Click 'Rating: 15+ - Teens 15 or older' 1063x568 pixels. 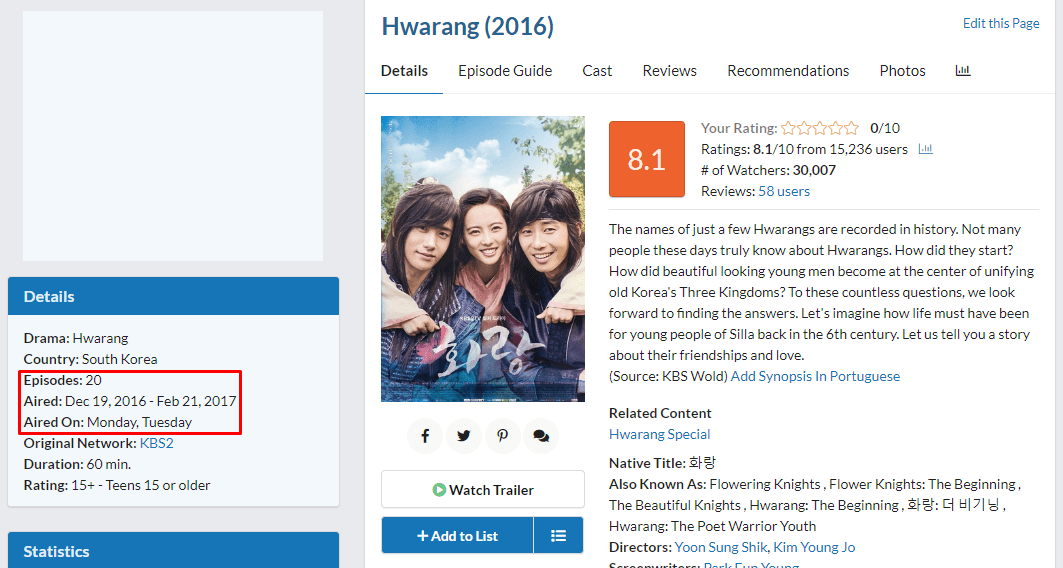click(x=117, y=485)
